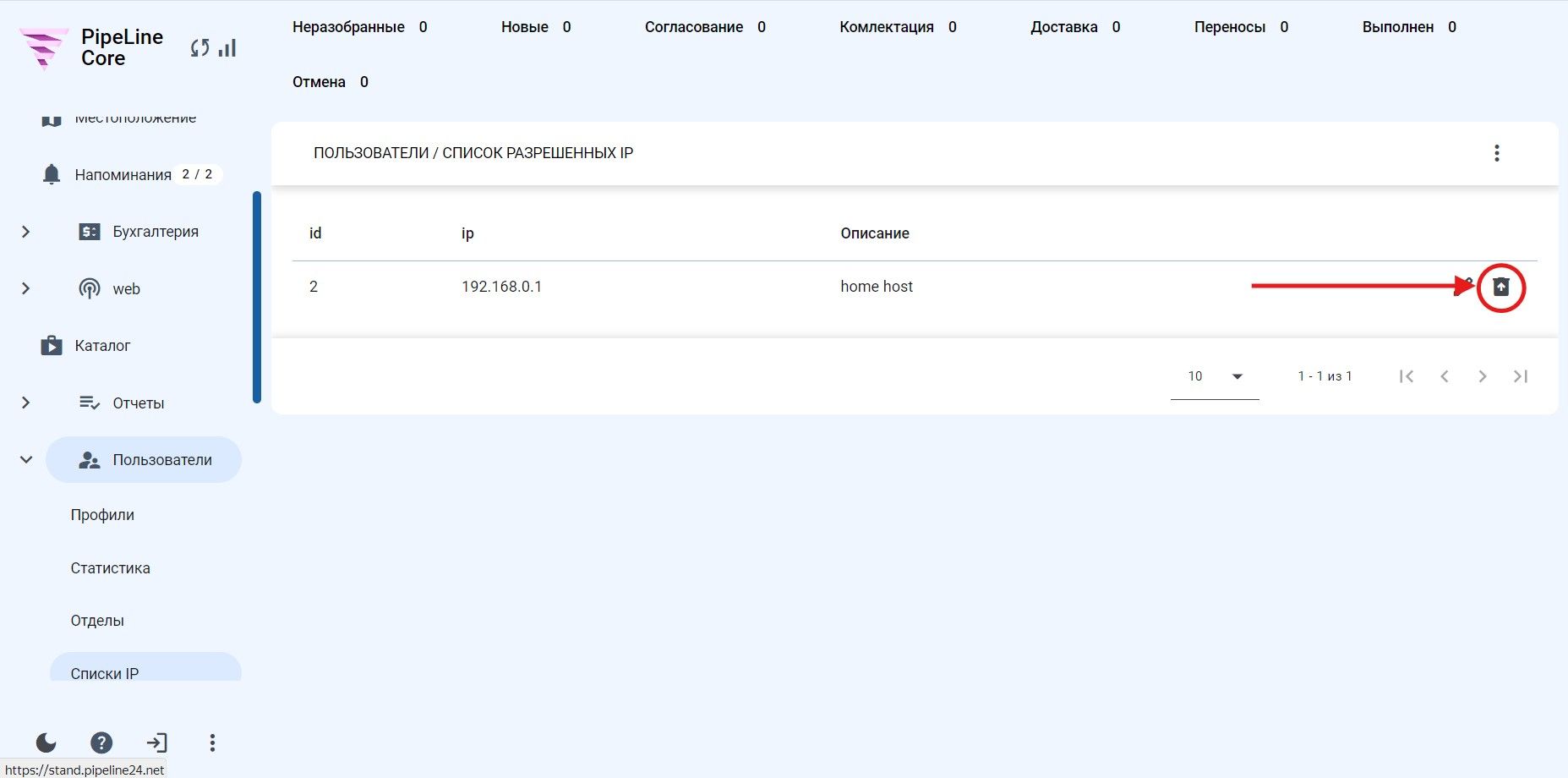Click the restore-from-trash icon for 192.168.0.1
1568x778 pixels.
[x=1500, y=287]
